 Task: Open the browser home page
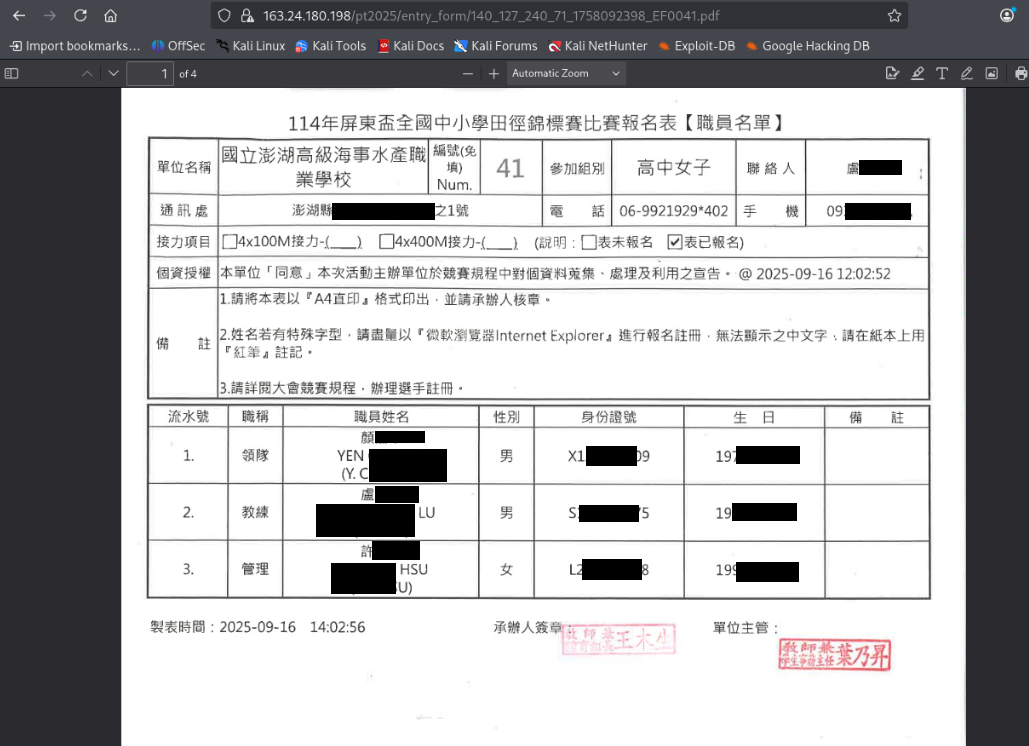[x=110, y=16]
